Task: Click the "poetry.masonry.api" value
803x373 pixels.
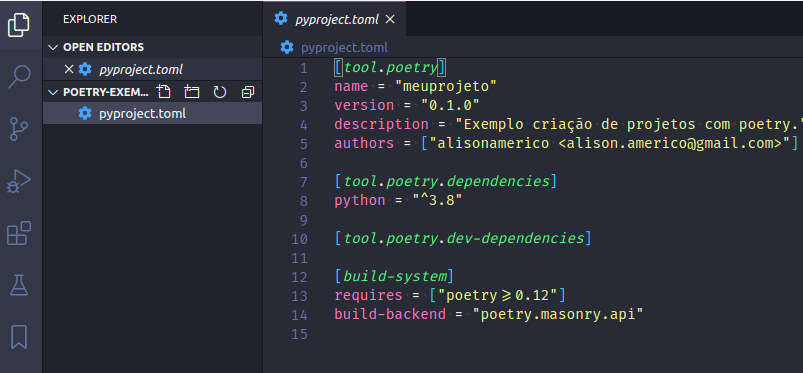Action: [x=557, y=314]
